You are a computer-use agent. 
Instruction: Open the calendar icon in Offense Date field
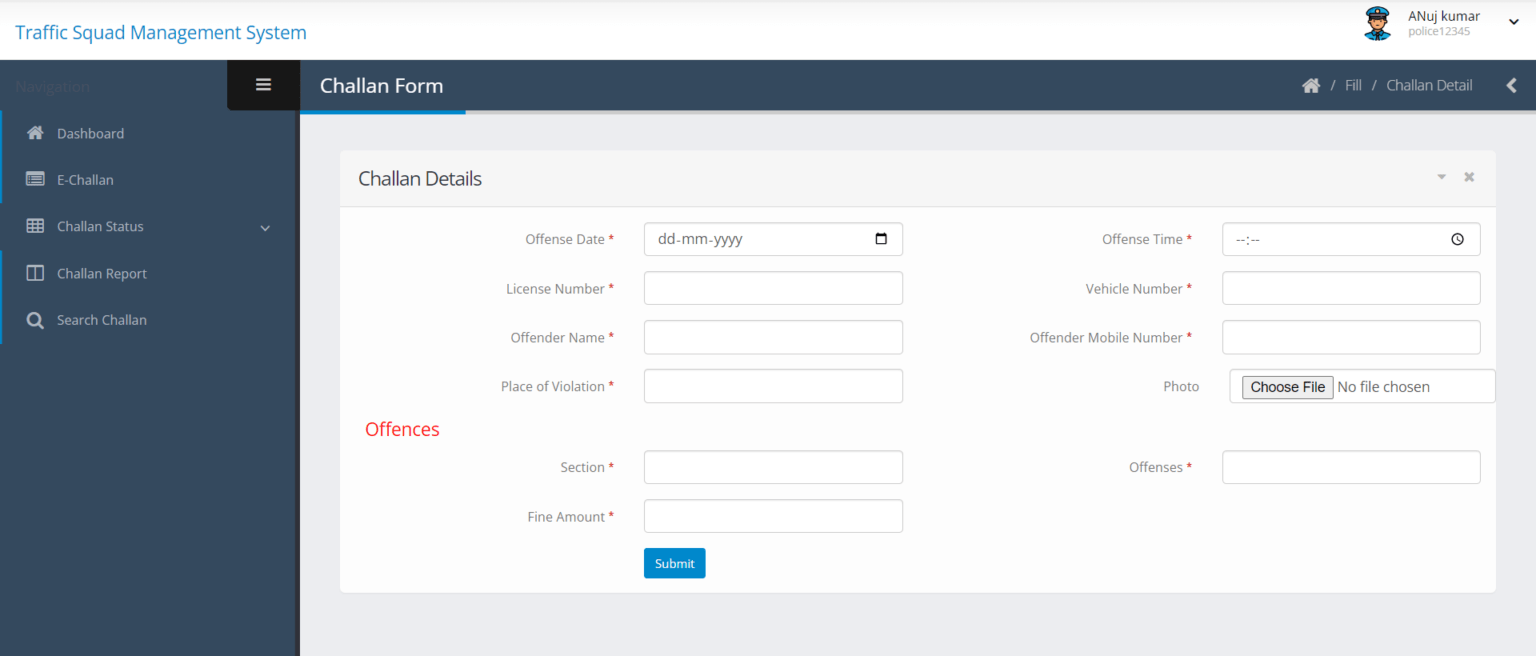[x=880, y=238]
